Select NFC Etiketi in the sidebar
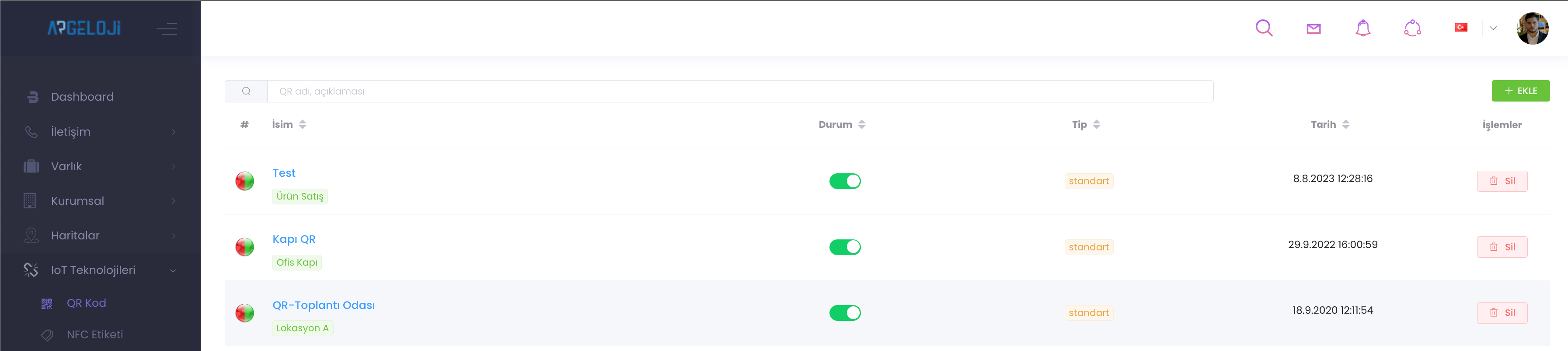The height and width of the screenshot is (351, 1568). tap(94, 334)
